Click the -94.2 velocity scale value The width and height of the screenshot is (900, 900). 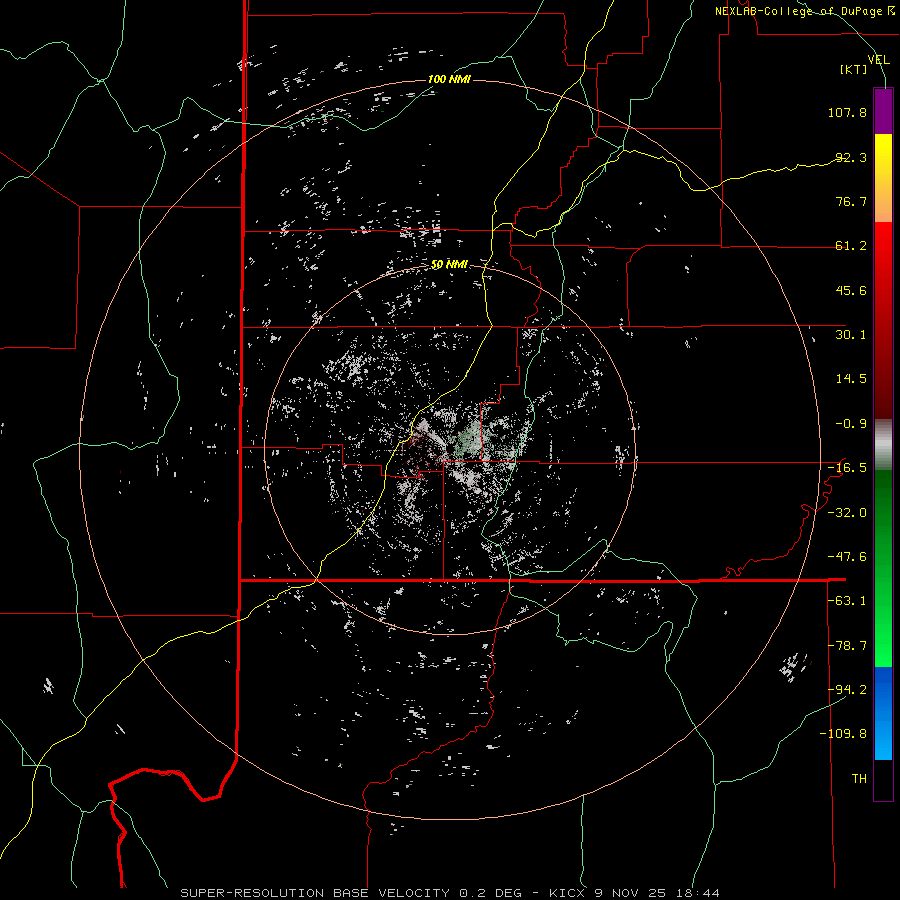tap(847, 690)
